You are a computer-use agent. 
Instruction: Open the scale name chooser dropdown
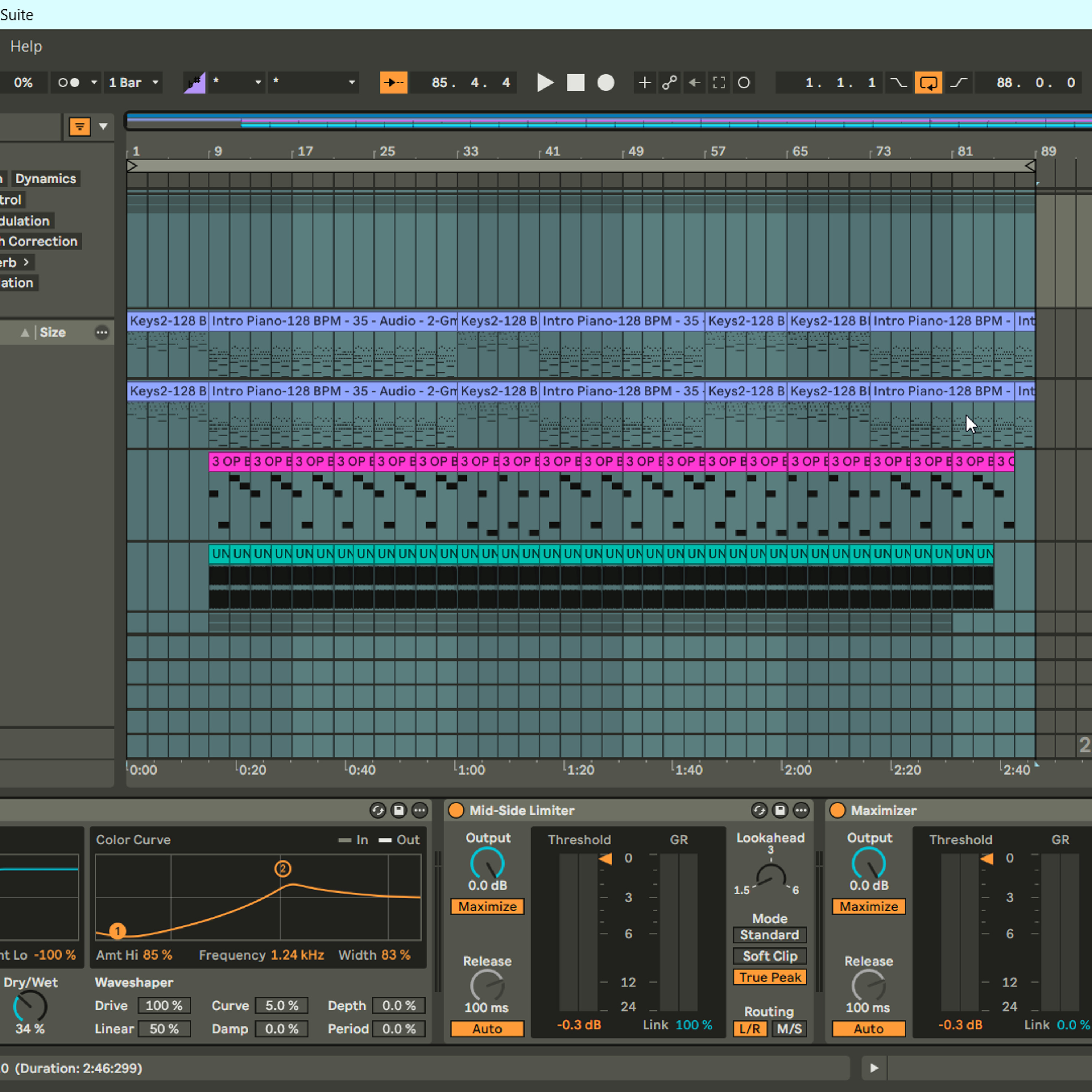[x=314, y=83]
